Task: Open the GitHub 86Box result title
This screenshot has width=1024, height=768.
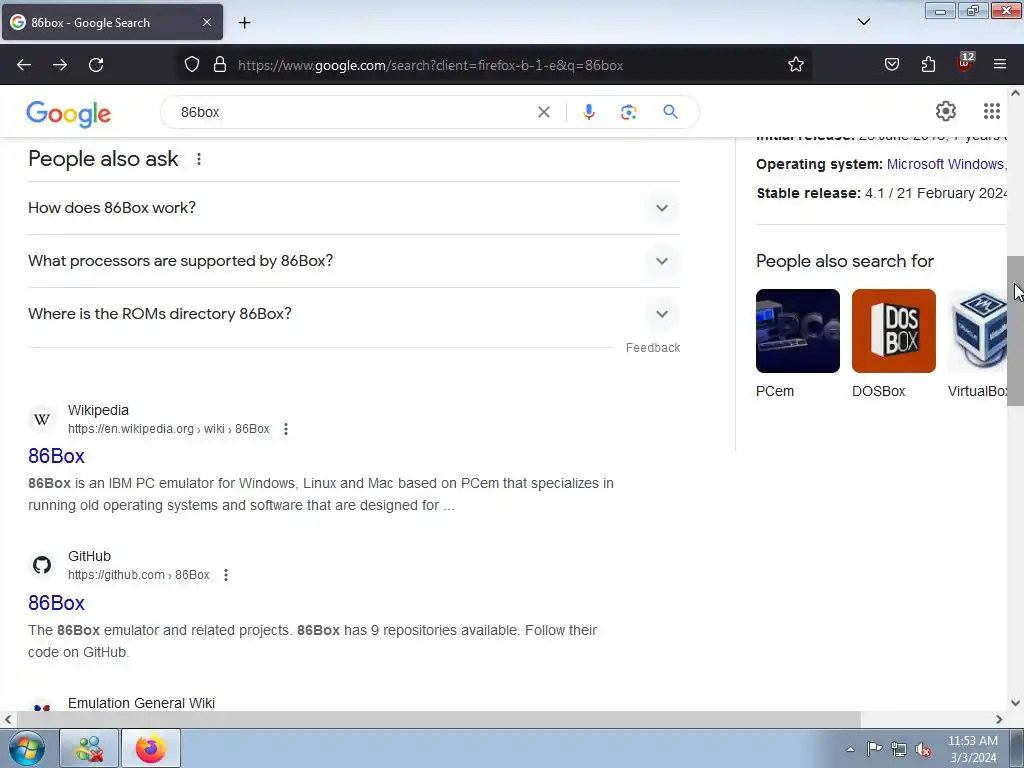Action: (56, 603)
